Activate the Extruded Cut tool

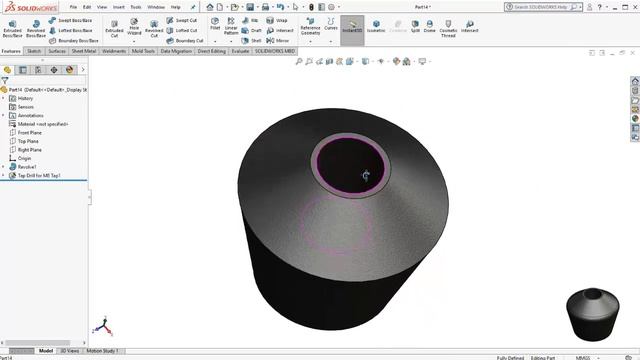(114, 29)
